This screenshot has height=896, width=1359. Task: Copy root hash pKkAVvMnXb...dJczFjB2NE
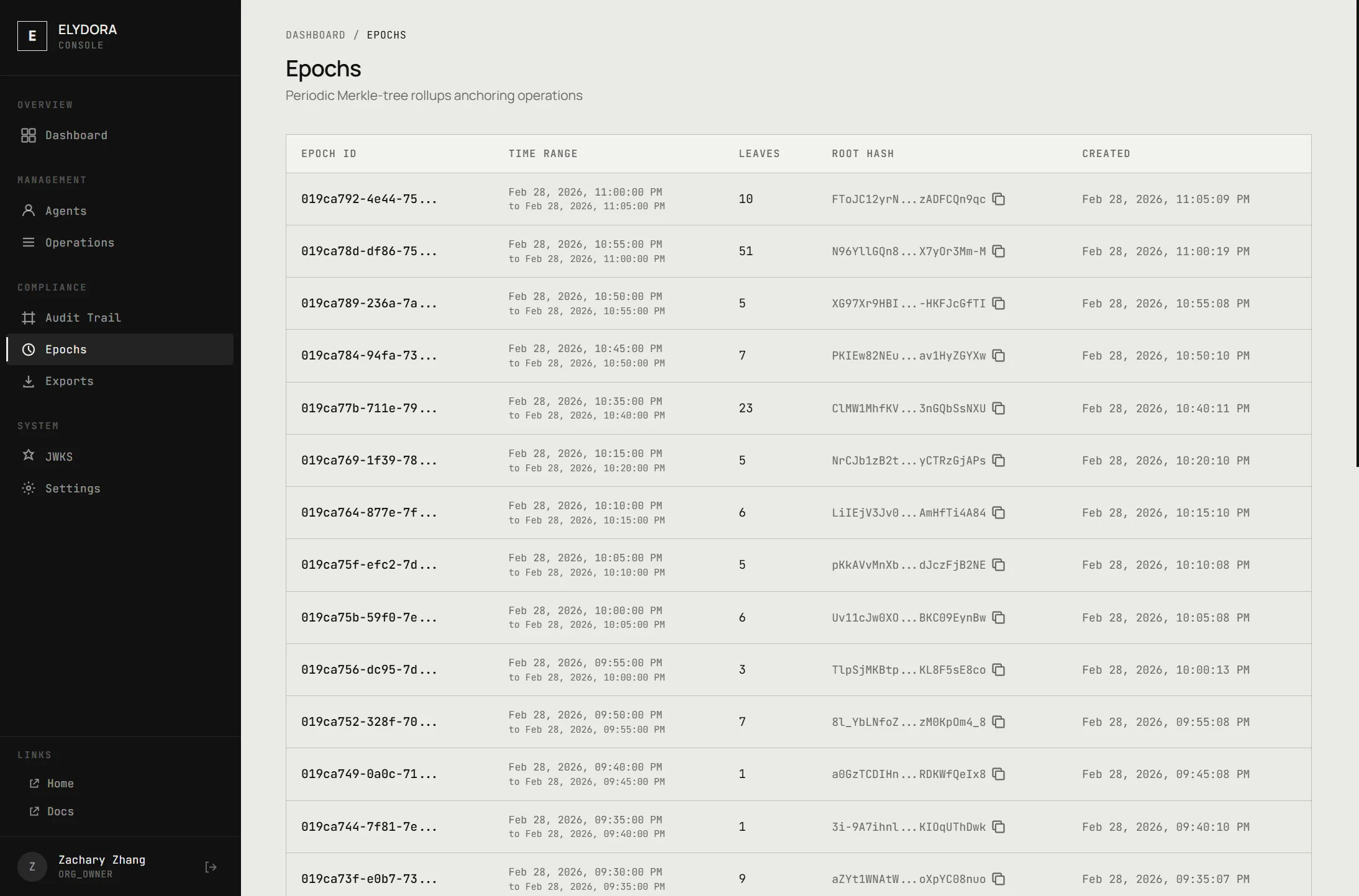click(x=998, y=565)
